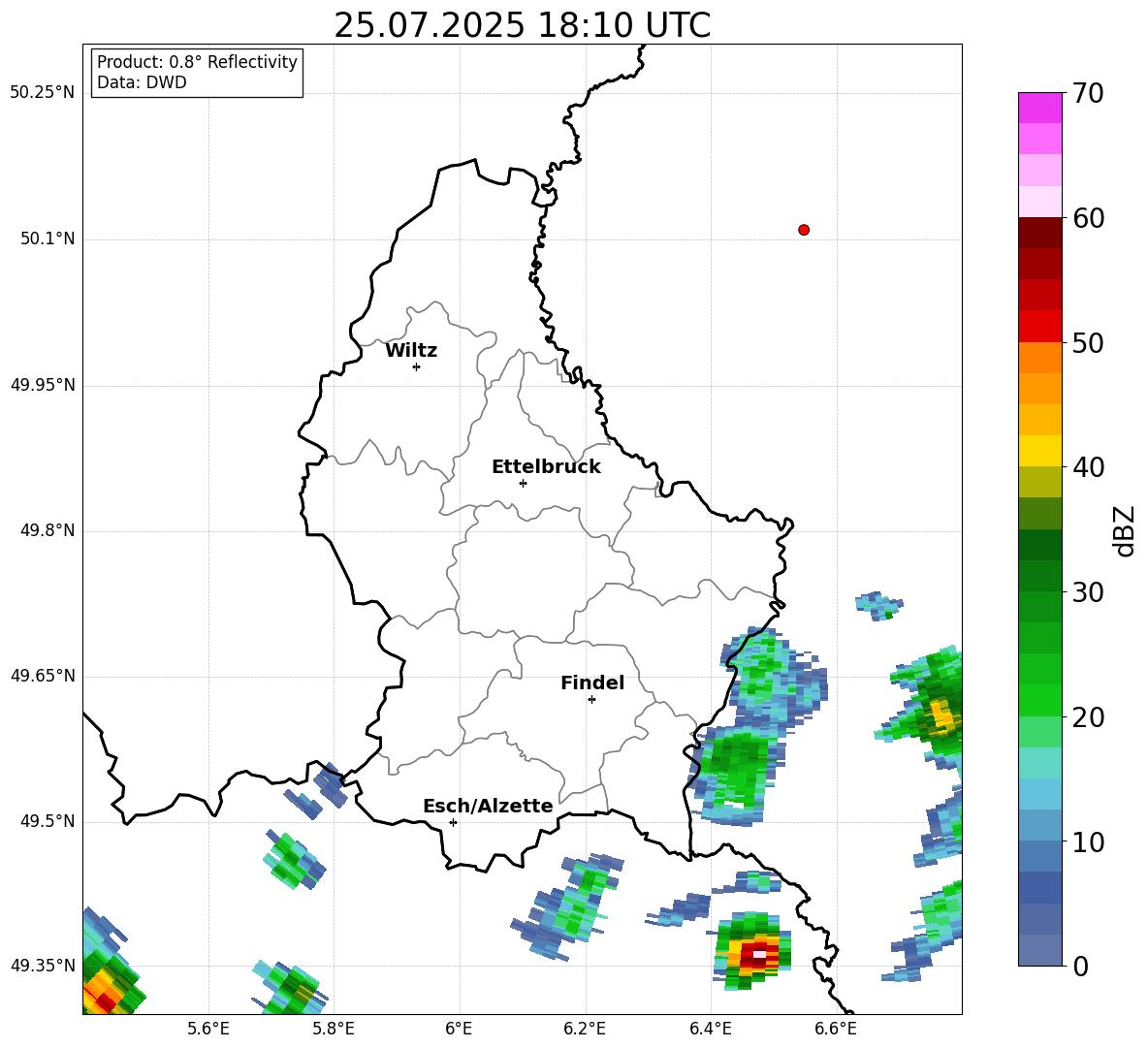Click the 6.6°E longitude label
1148x1048 pixels.
click(836, 1029)
